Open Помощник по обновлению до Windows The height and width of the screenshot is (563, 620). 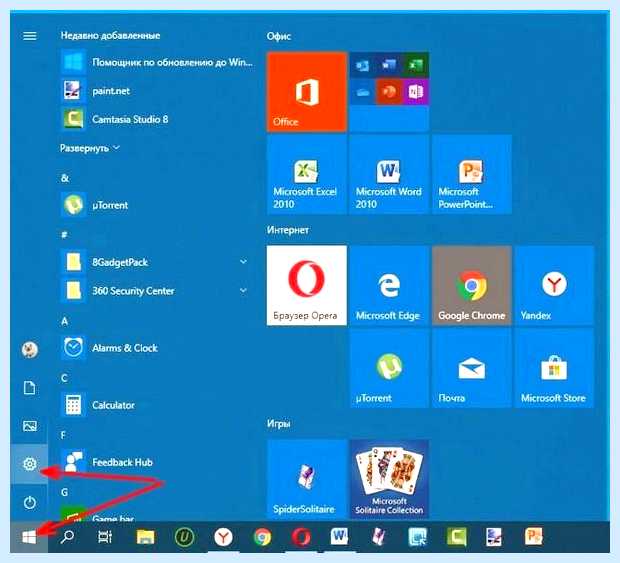click(x=157, y=62)
